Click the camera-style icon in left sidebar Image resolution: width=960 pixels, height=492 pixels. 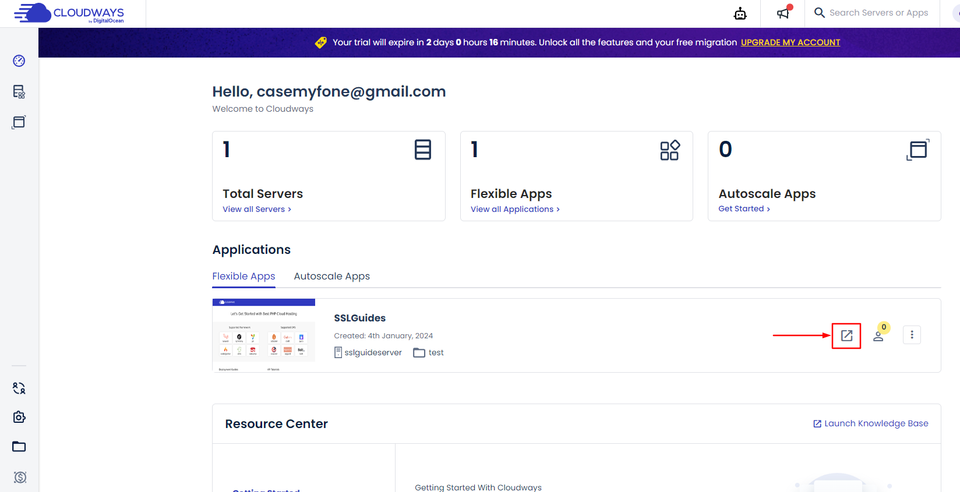tap(19, 417)
